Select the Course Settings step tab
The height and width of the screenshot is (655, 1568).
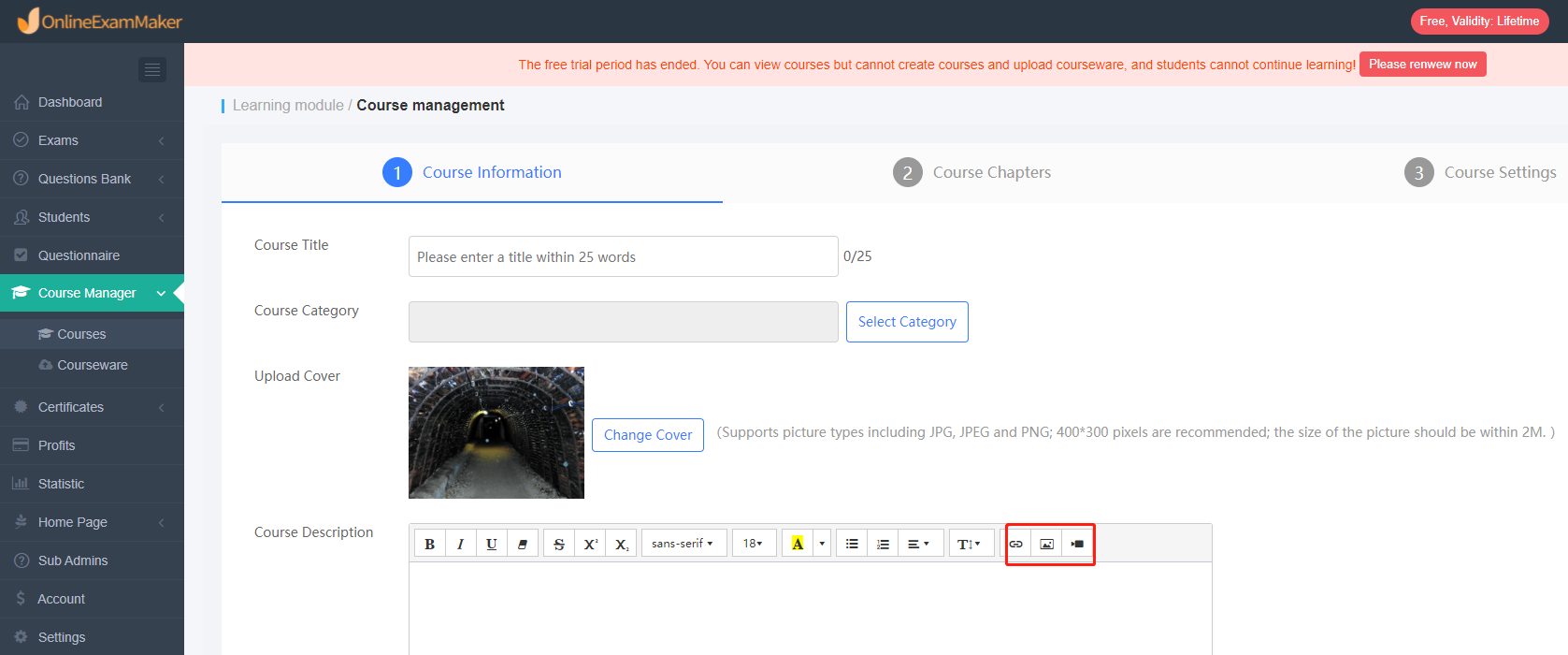1480,172
